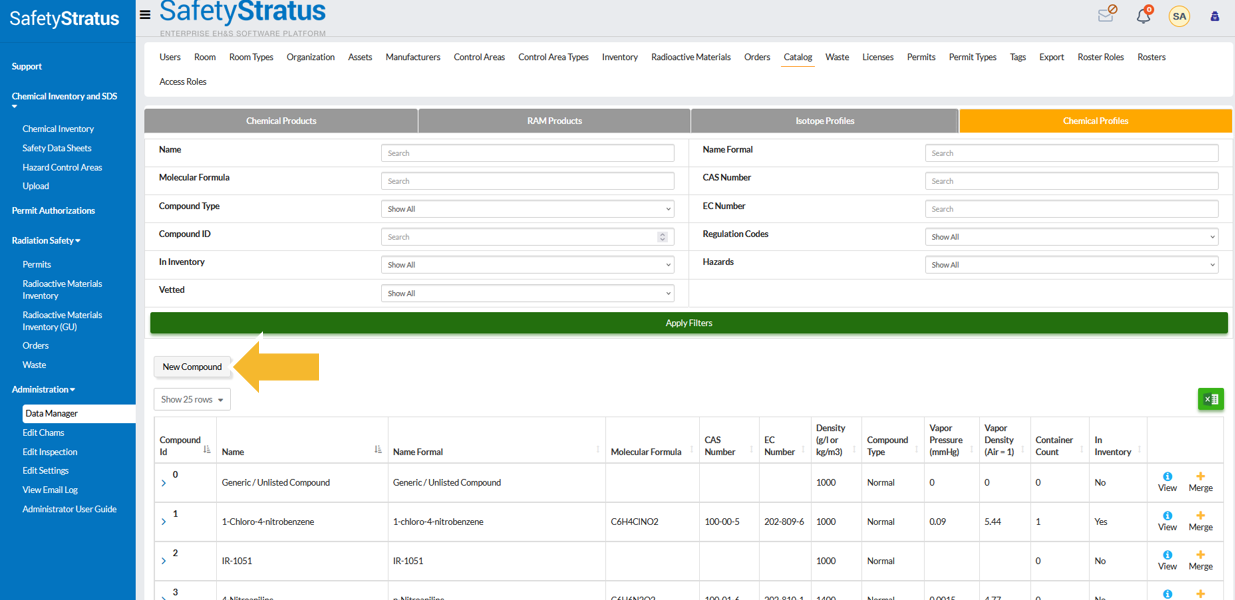Open the Hazards filter dropdown

[x=1072, y=265]
